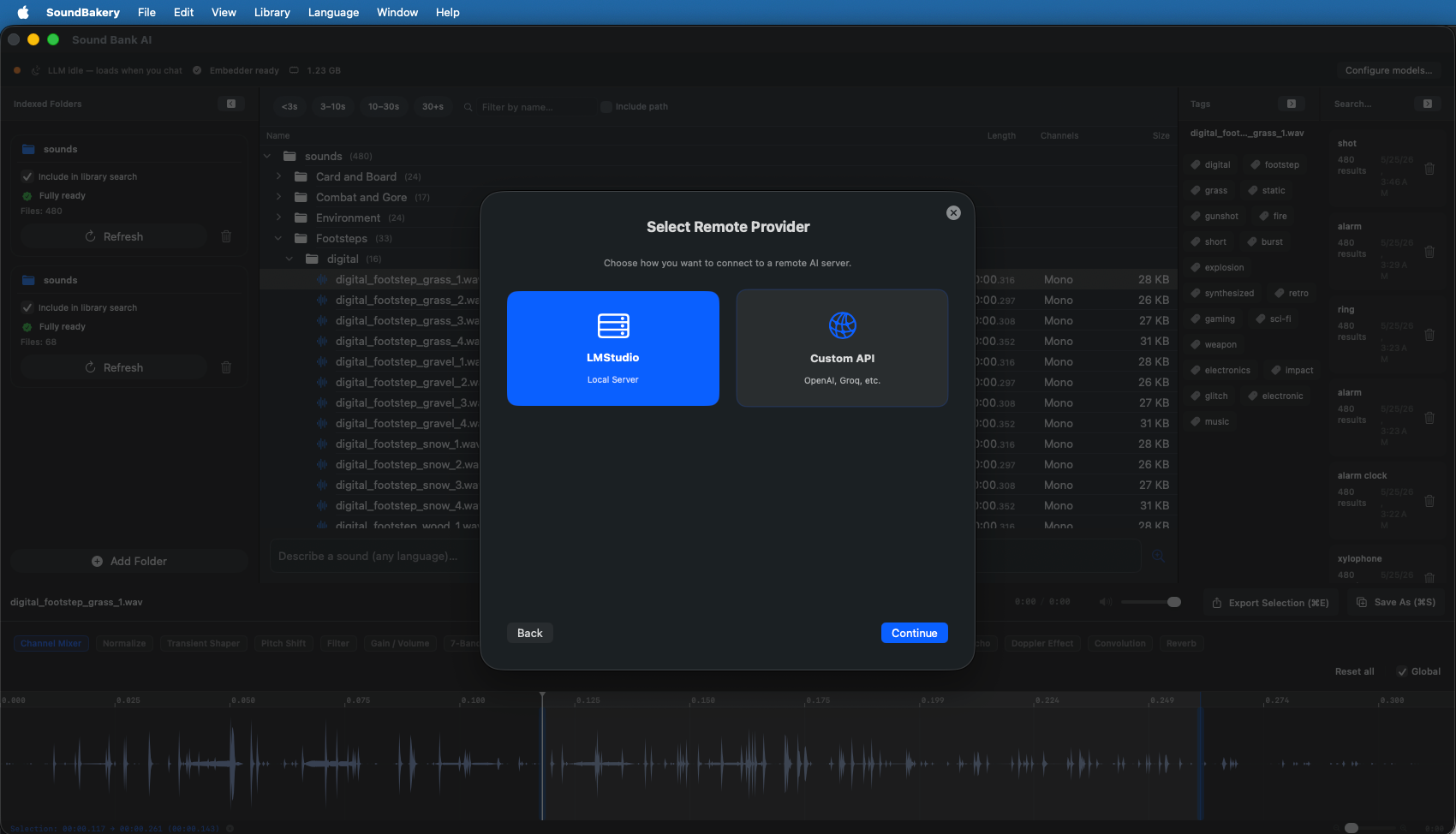Filter by 30+s duration

point(433,106)
